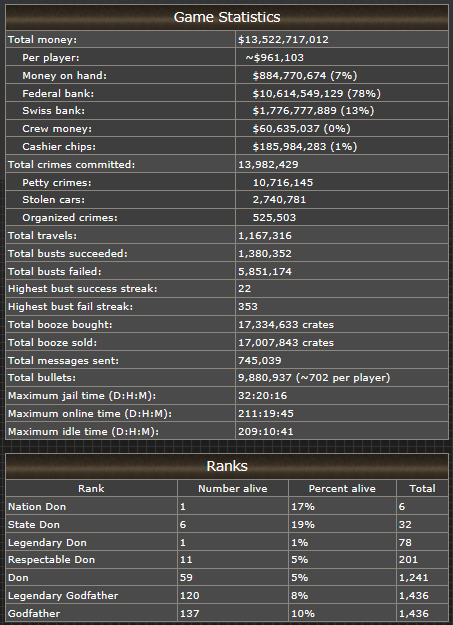Click the Stolen cars count
Screen dimensions: 453x625
(x=279, y=199)
